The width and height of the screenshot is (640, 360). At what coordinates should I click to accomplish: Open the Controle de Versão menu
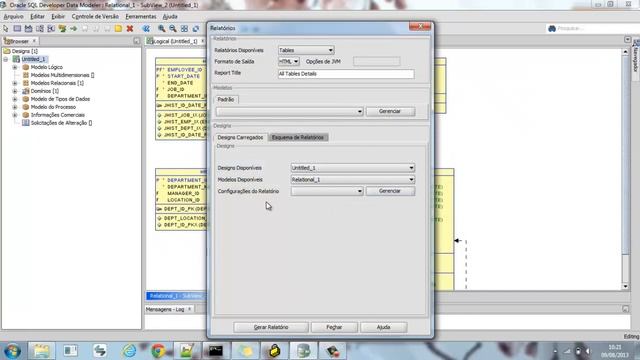pyautogui.click(x=95, y=16)
